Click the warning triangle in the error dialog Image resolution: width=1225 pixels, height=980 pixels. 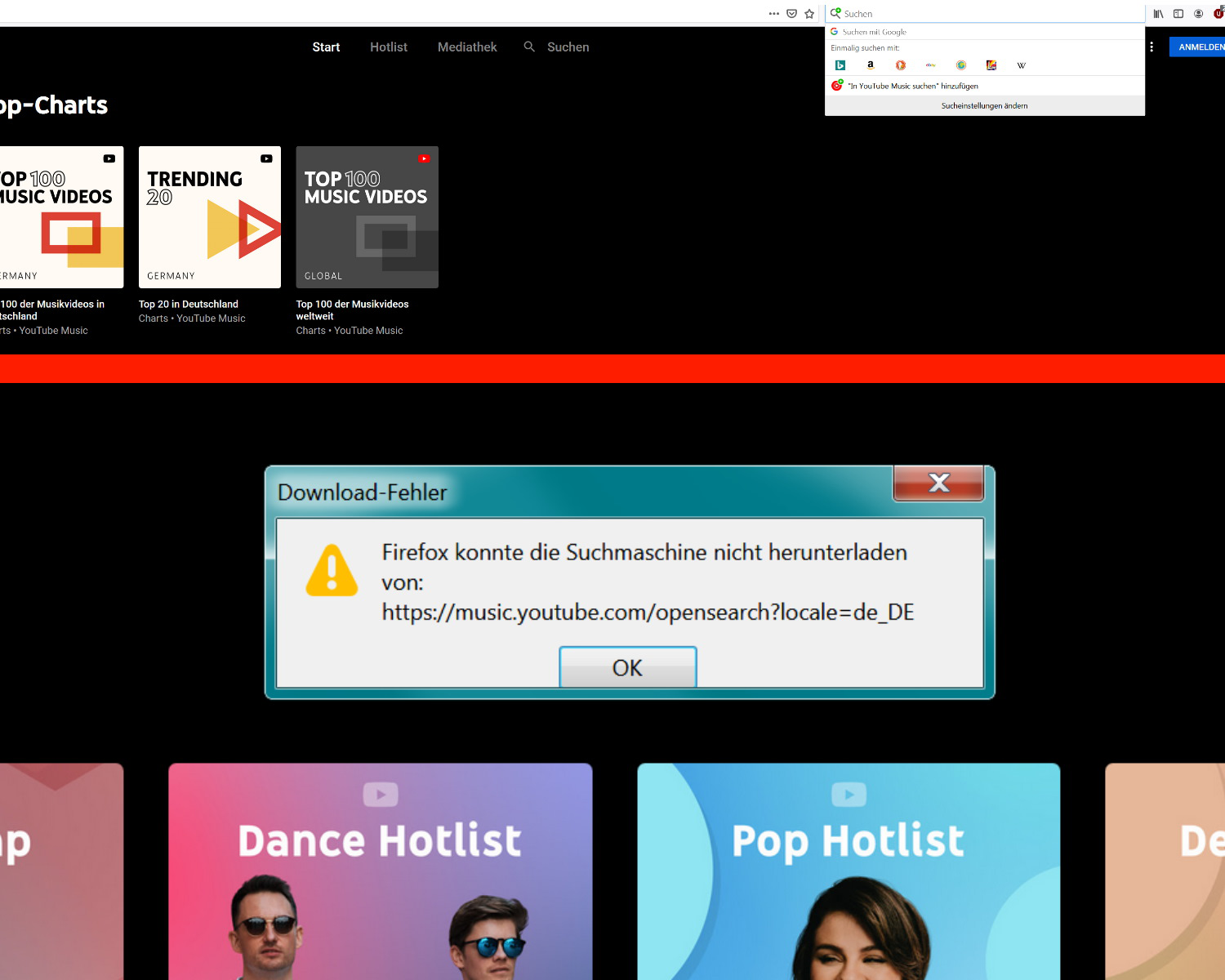coord(332,570)
